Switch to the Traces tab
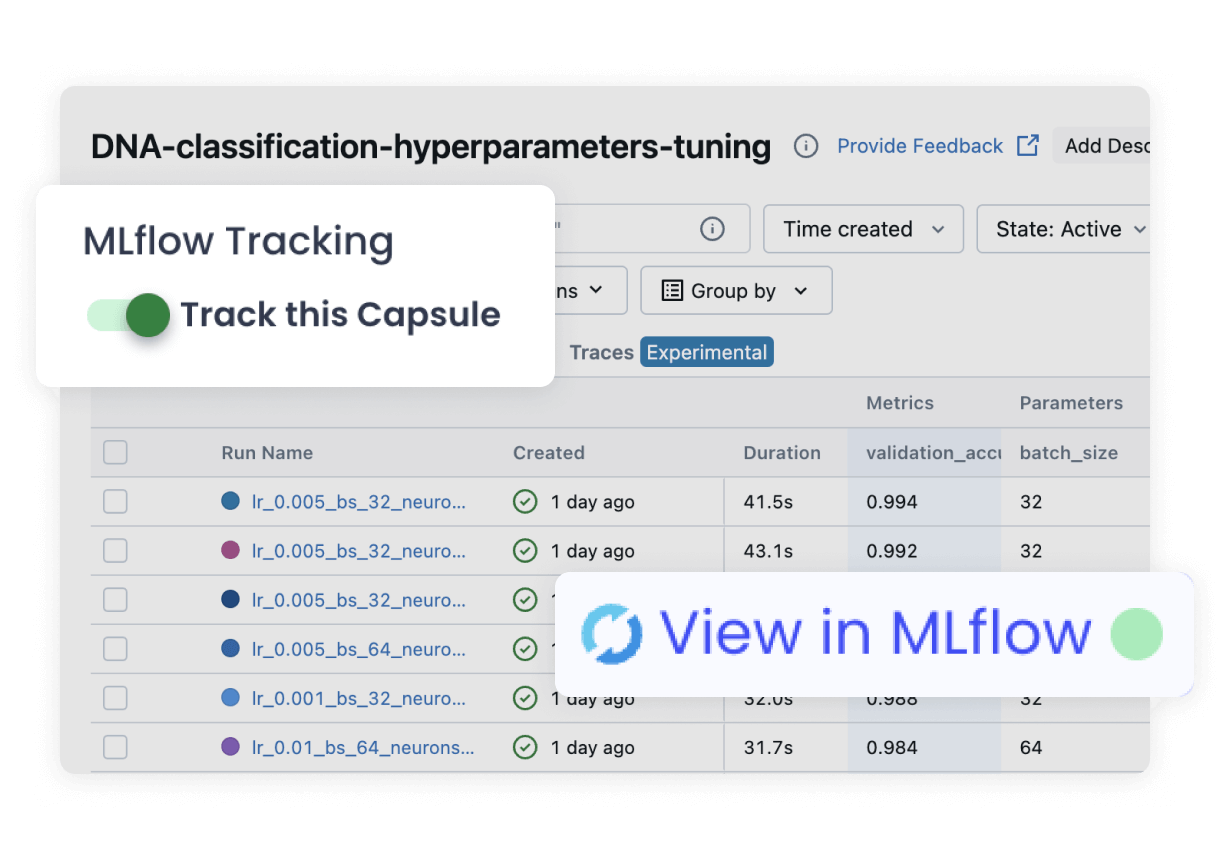 pos(601,352)
